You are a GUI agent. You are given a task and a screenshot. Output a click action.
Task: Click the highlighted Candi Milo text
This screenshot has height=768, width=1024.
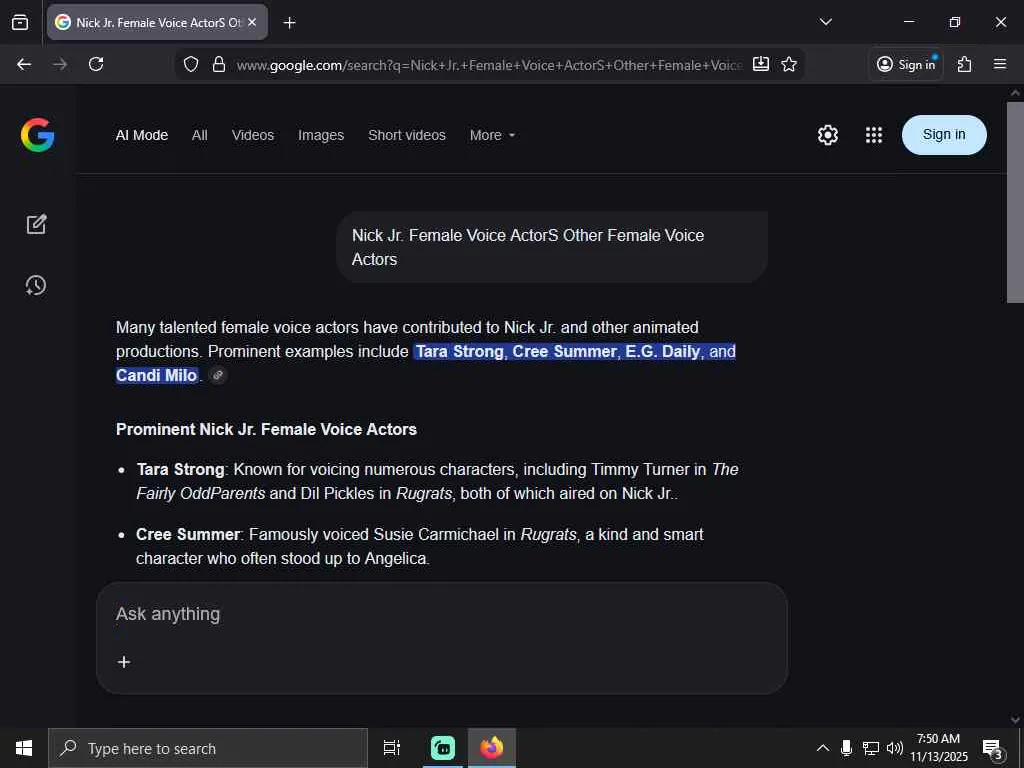(157, 376)
